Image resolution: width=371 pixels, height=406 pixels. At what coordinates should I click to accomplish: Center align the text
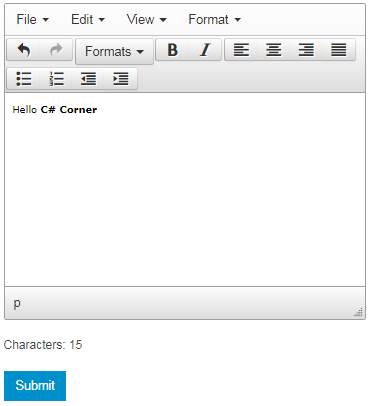click(x=274, y=50)
